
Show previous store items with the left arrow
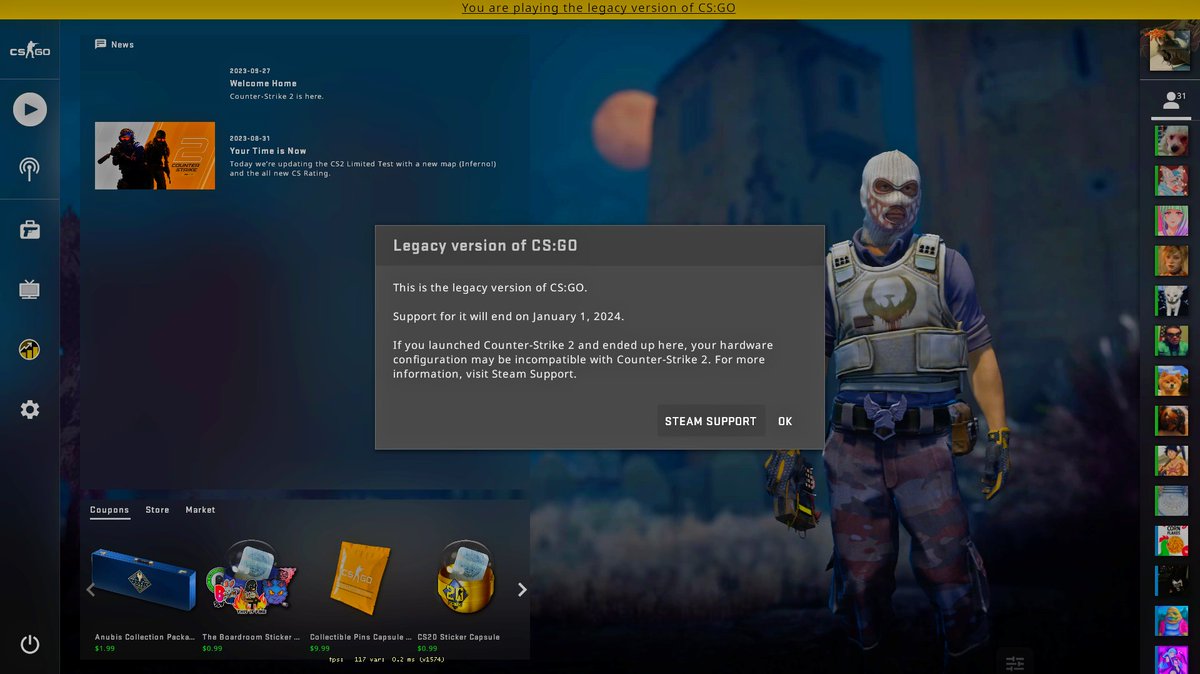click(x=90, y=590)
